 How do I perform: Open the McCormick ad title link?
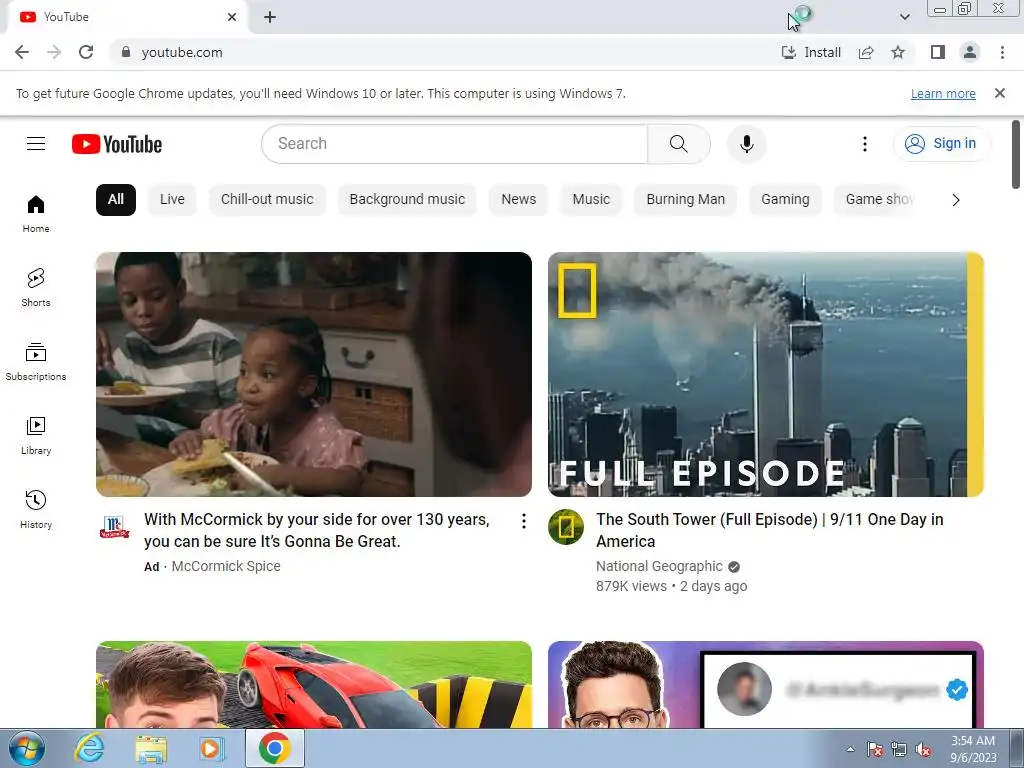pyautogui.click(x=317, y=530)
